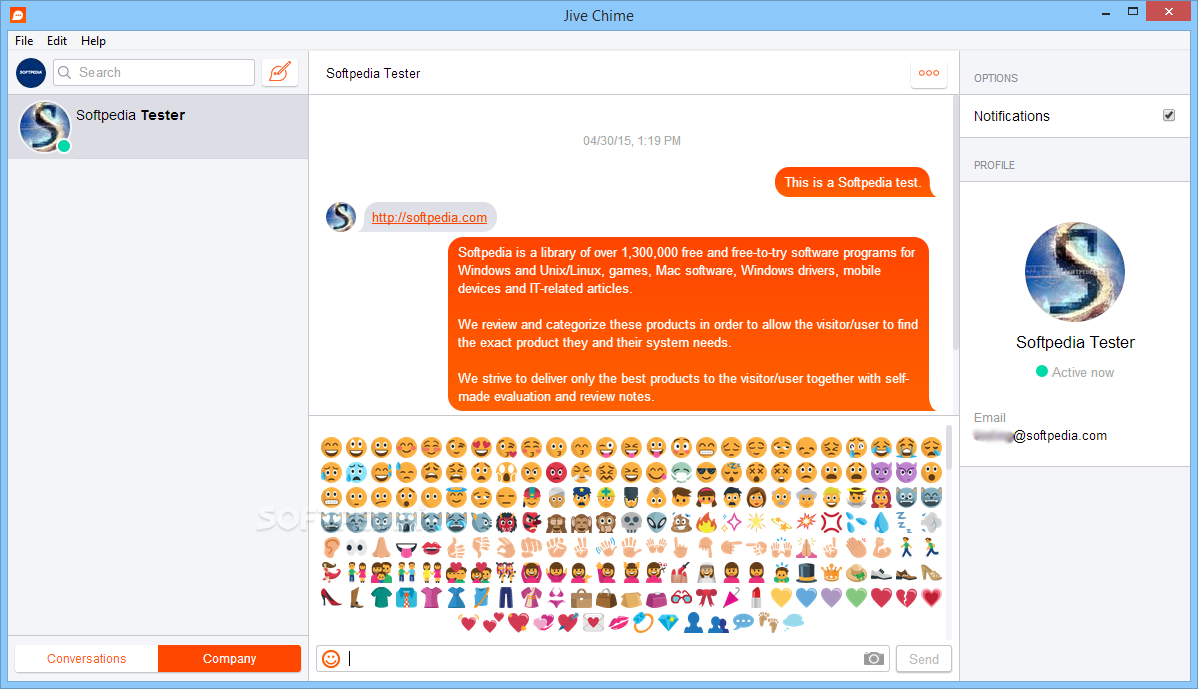Insert the Zzz sleeping symbol emoji
The width and height of the screenshot is (1198, 689).
[x=906, y=522]
